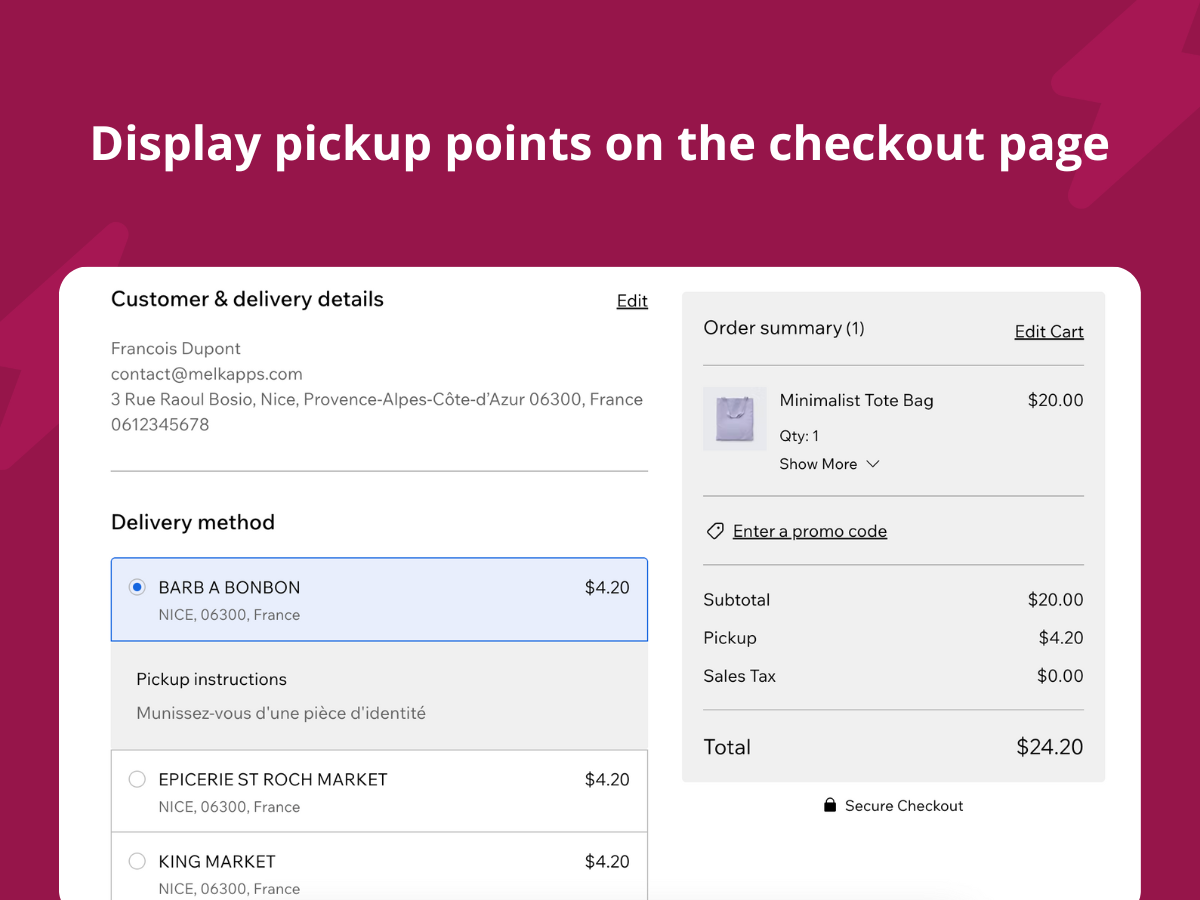Click Enter a promo code link
Image resolution: width=1200 pixels, height=900 pixels.
(810, 531)
